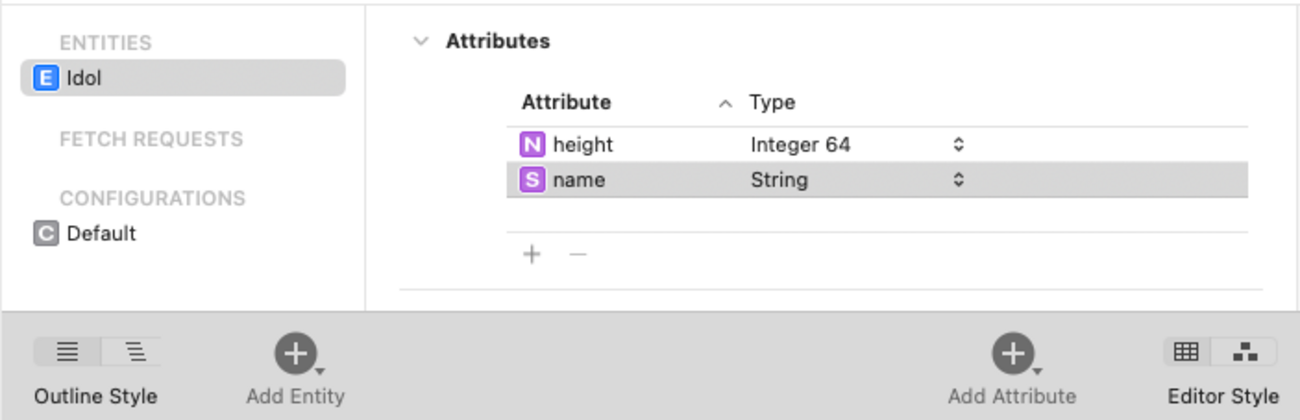
Task: Switch editor style to graph view
Action: coord(1245,351)
